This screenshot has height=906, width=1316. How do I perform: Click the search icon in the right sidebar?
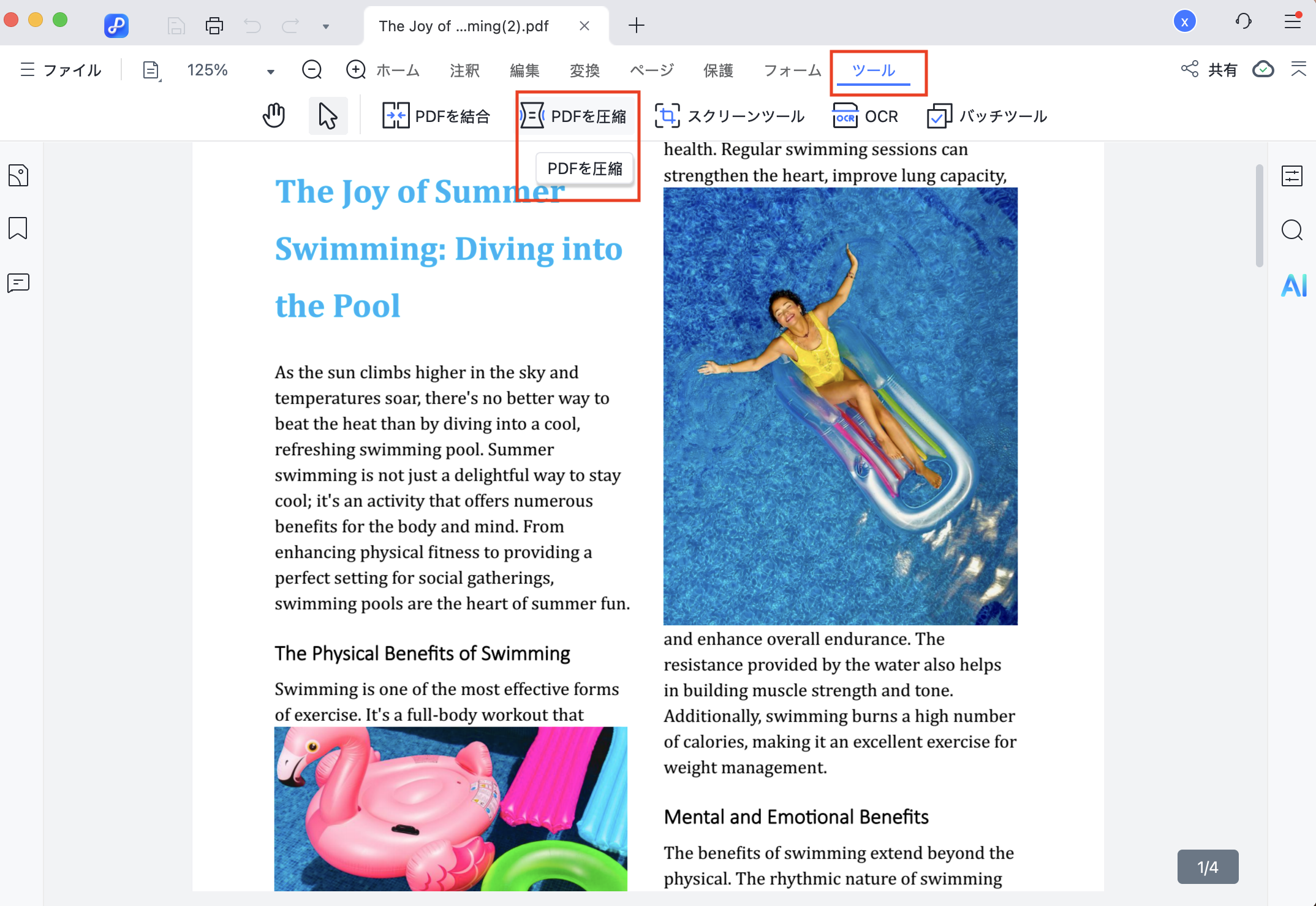pos(1291,230)
